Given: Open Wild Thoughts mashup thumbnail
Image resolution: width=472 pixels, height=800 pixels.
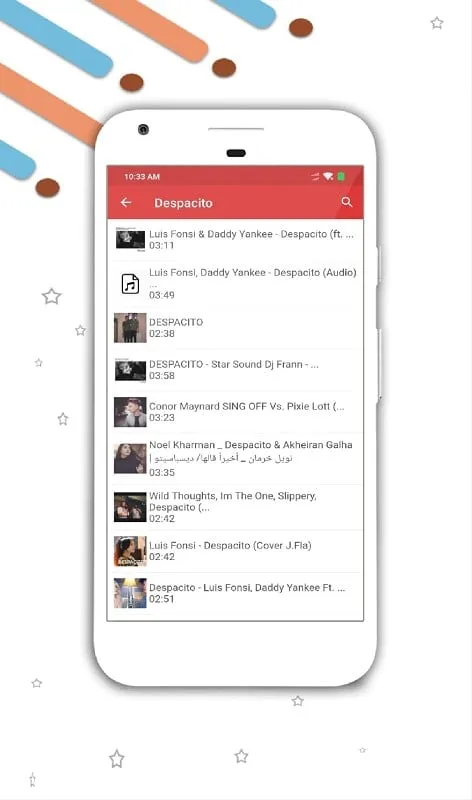Looking at the screenshot, I should coord(130,507).
